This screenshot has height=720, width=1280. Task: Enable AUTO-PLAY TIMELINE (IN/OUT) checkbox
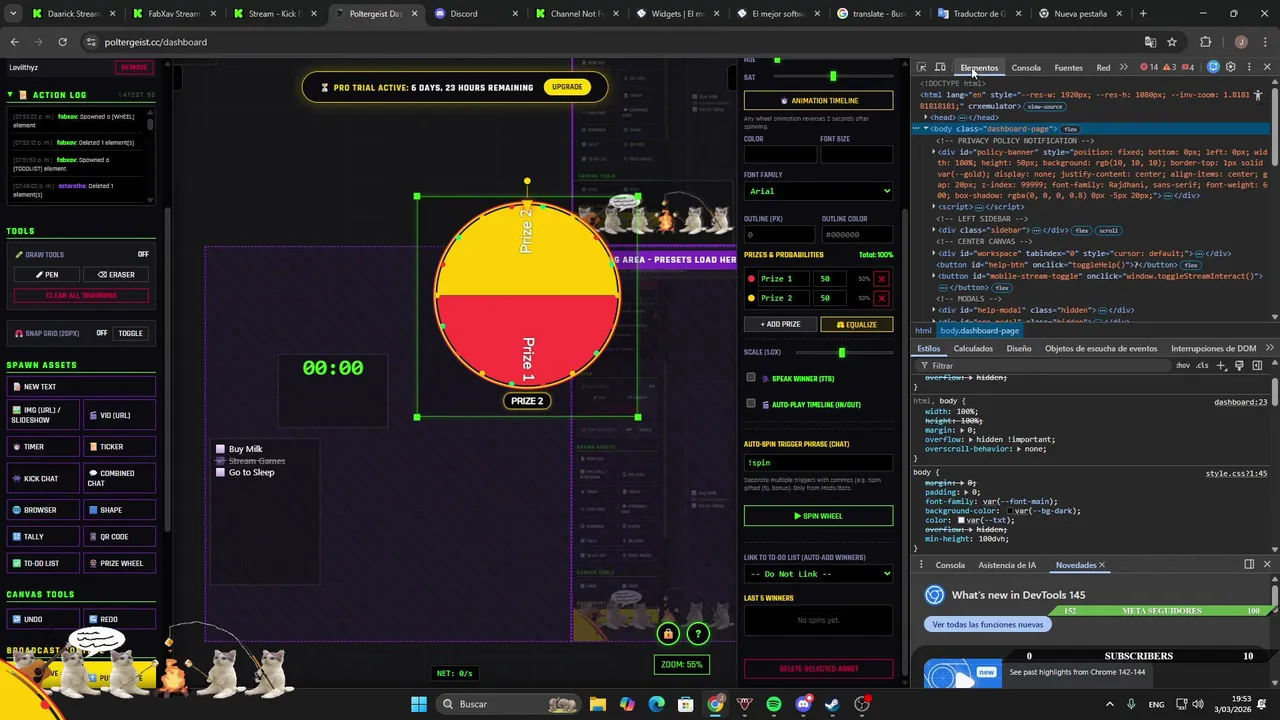751,404
